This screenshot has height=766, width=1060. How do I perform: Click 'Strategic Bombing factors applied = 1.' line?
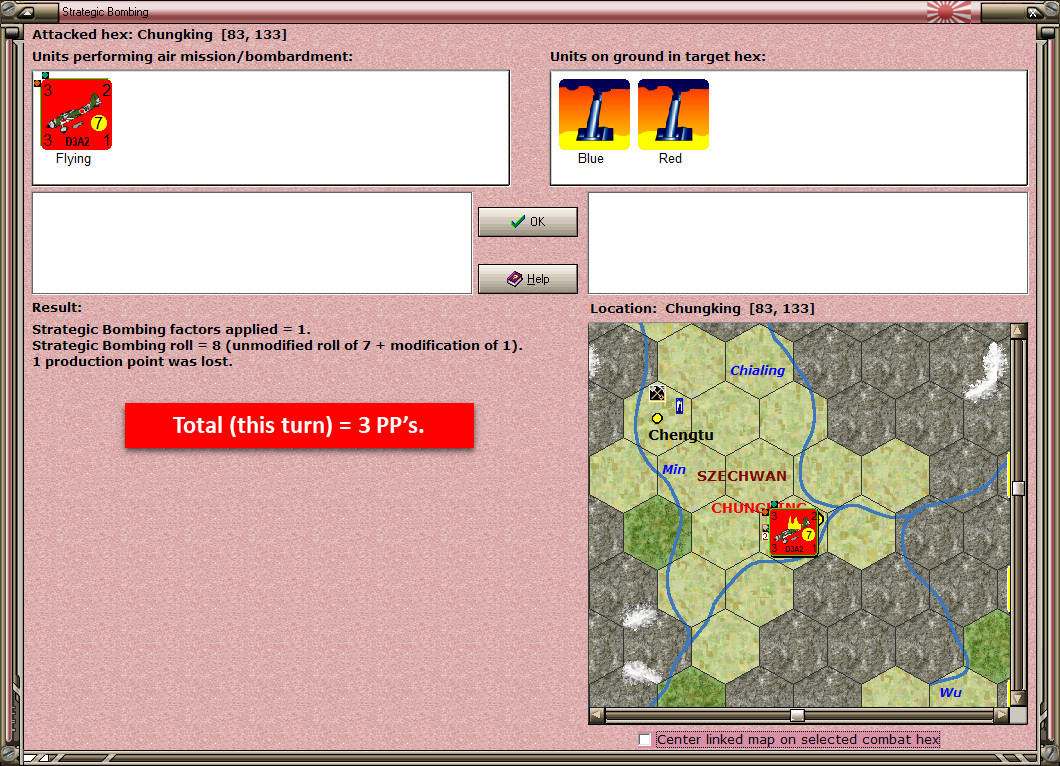click(x=172, y=329)
